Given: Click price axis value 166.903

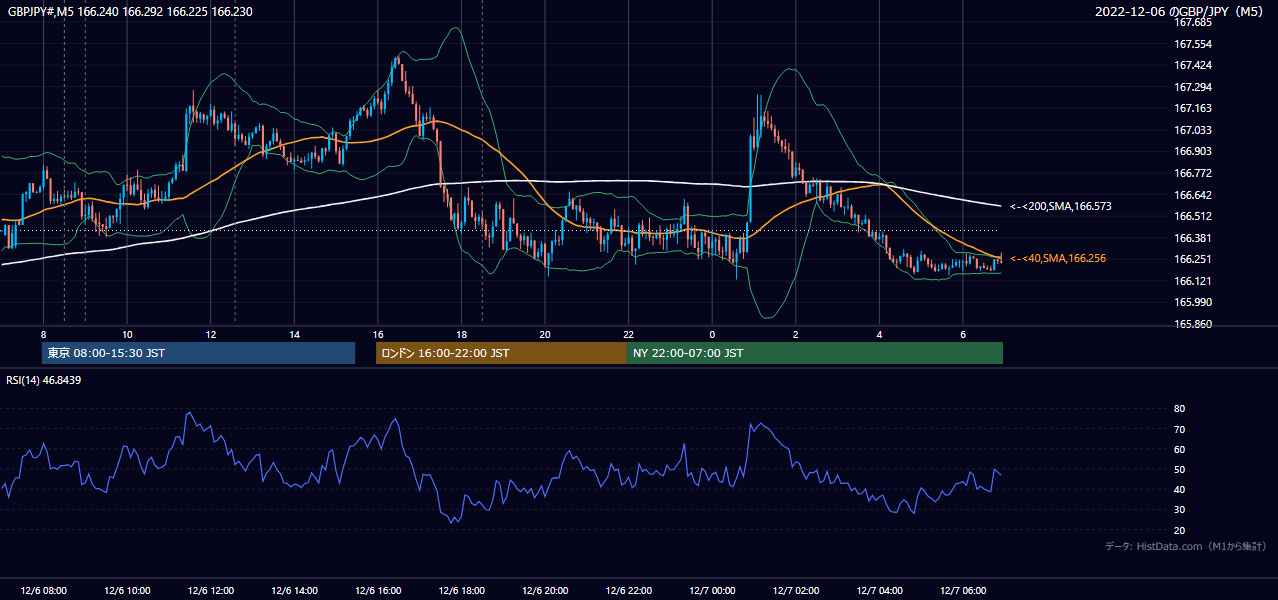Looking at the screenshot, I should click(1192, 151).
